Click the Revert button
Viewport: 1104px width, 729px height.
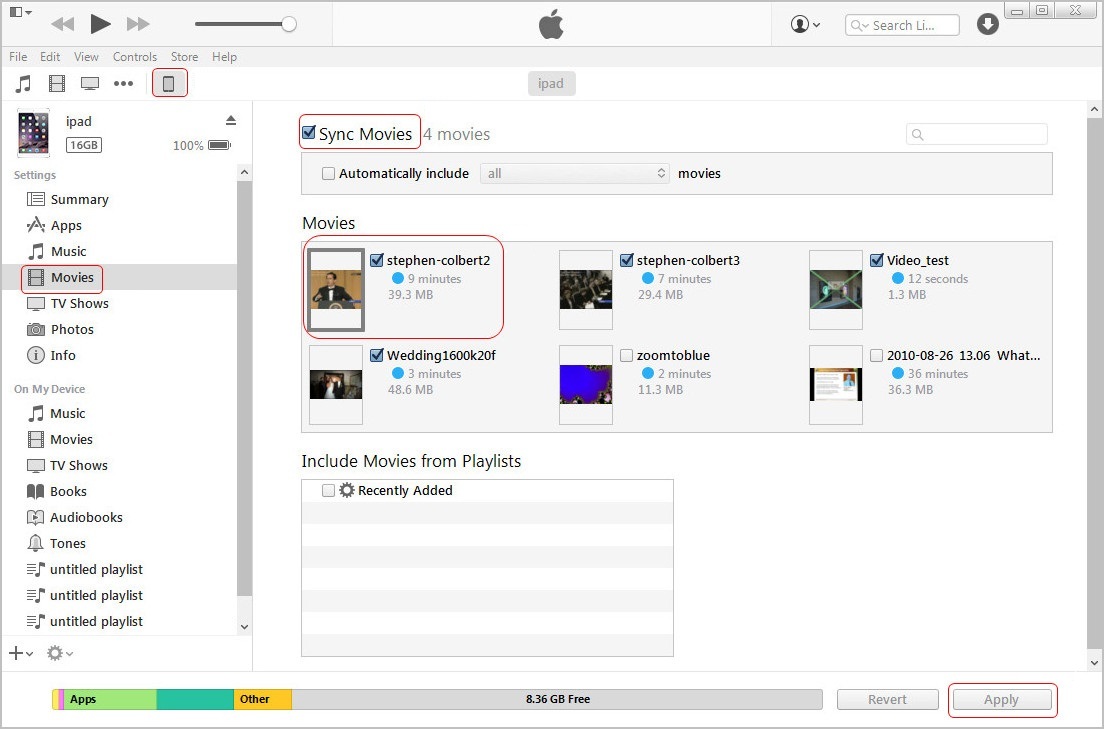[887, 700]
